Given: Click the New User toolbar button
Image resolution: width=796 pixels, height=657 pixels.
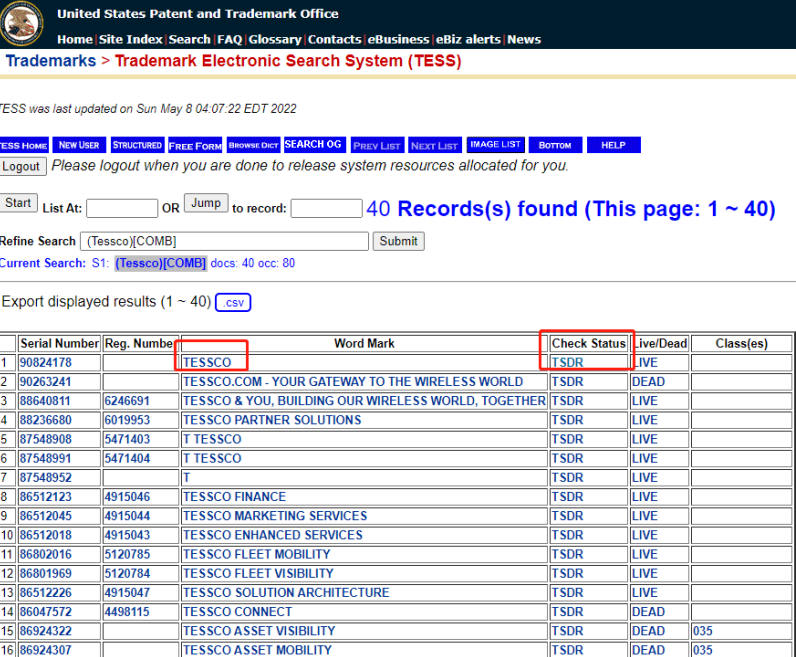Looking at the screenshot, I should pos(79,145).
